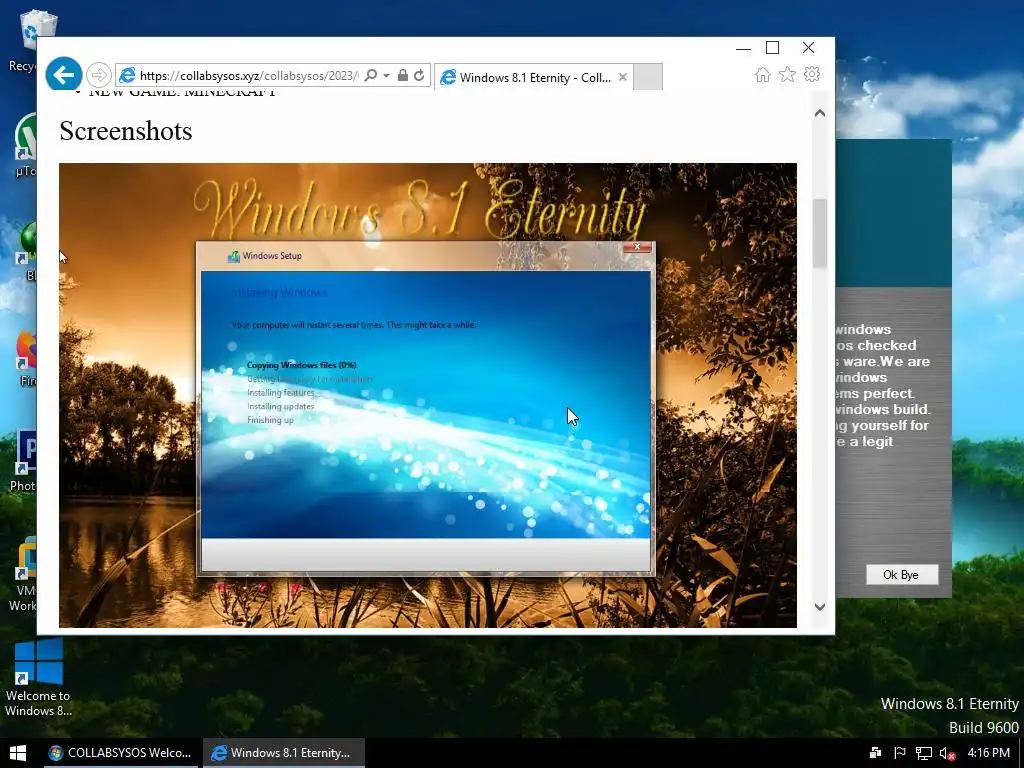Click the address bar search magnifier icon

click(370, 75)
